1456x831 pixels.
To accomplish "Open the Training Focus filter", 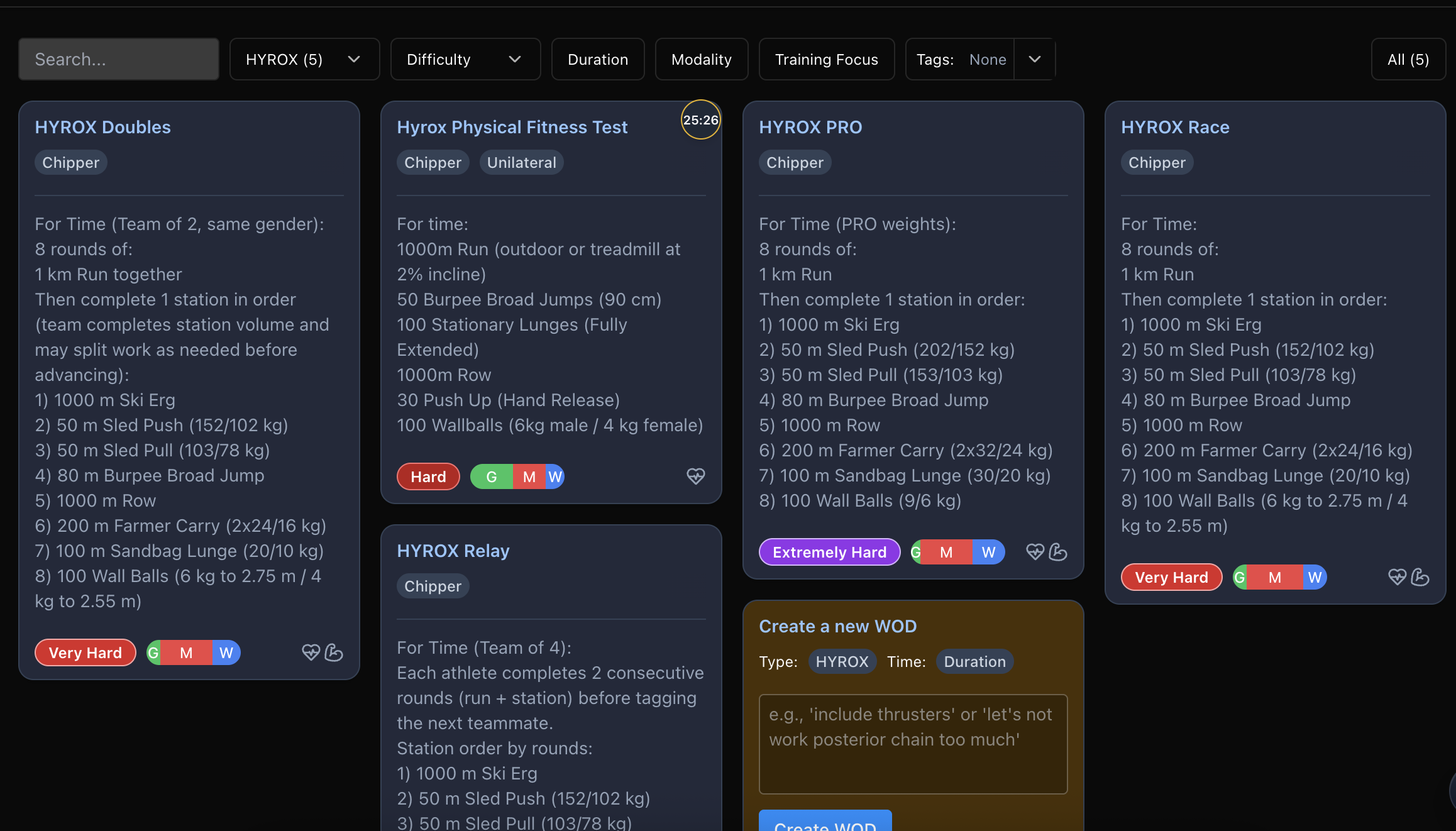I will pyautogui.click(x=827, y=59).
